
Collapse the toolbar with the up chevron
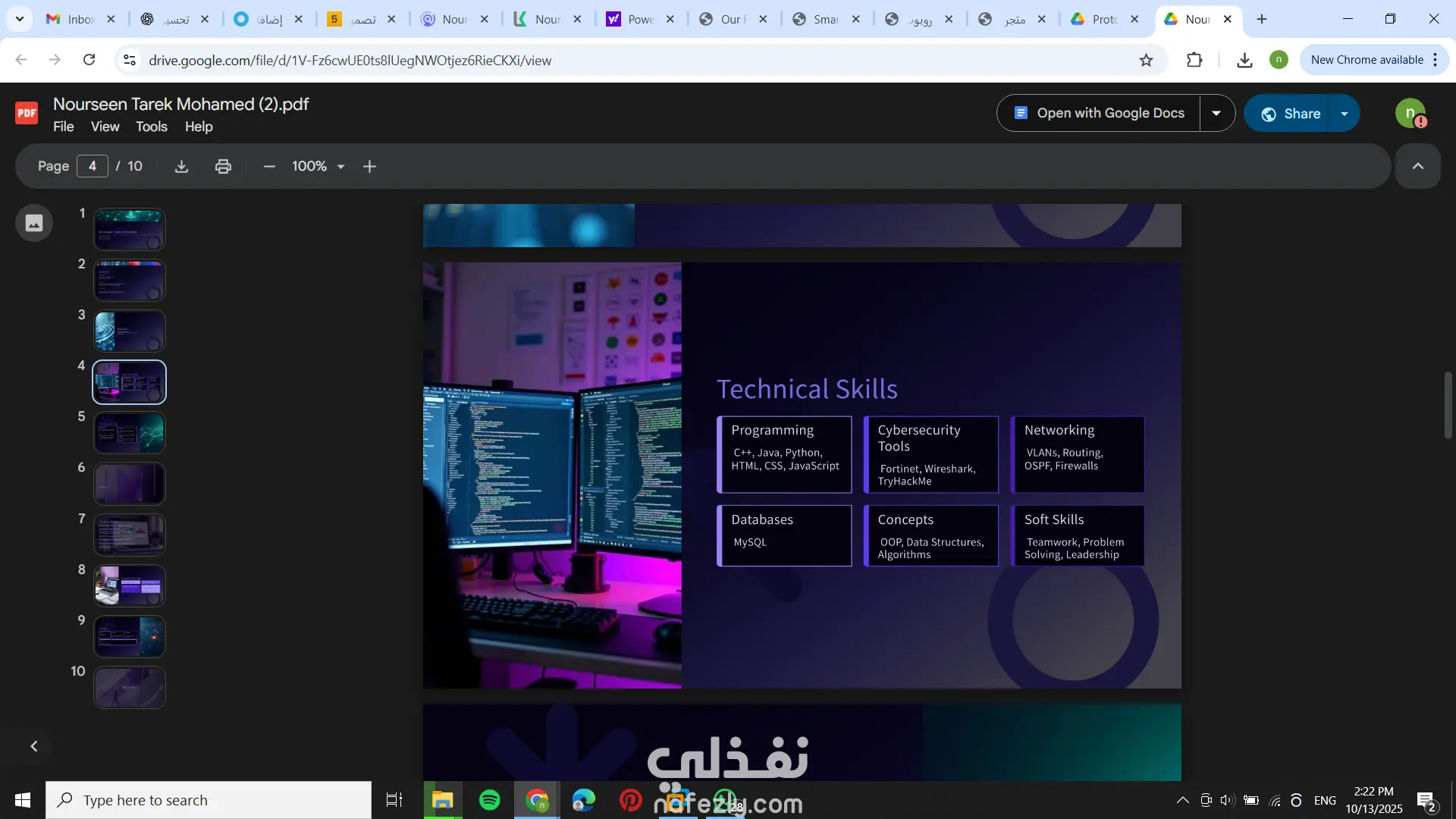tap(1417, 166)
